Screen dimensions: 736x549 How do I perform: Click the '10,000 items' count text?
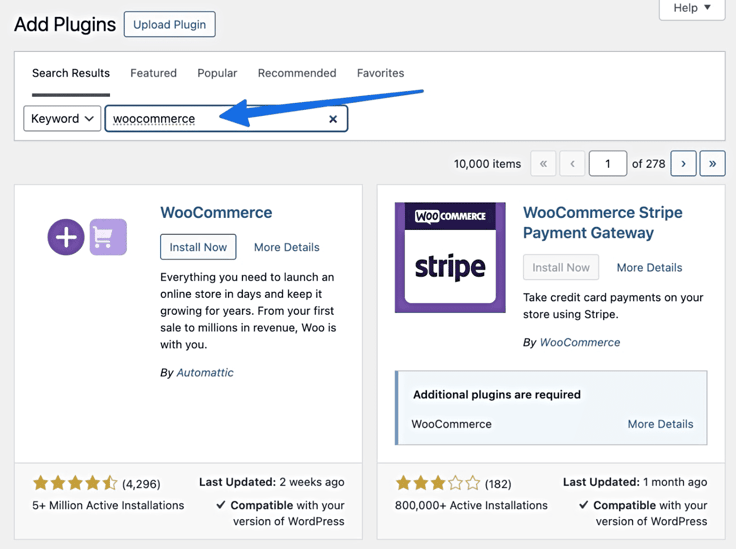pos(487,164)
